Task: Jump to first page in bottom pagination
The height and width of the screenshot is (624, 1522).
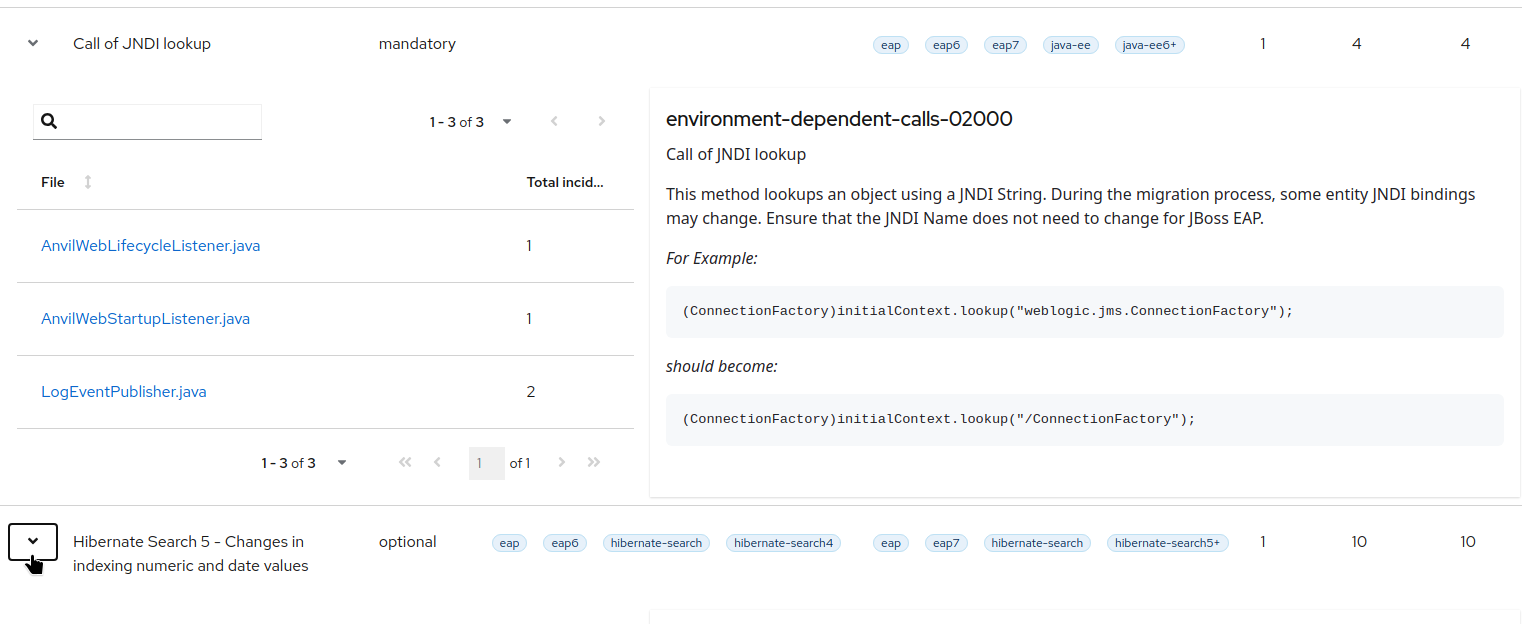Action: tap(405, 463)
